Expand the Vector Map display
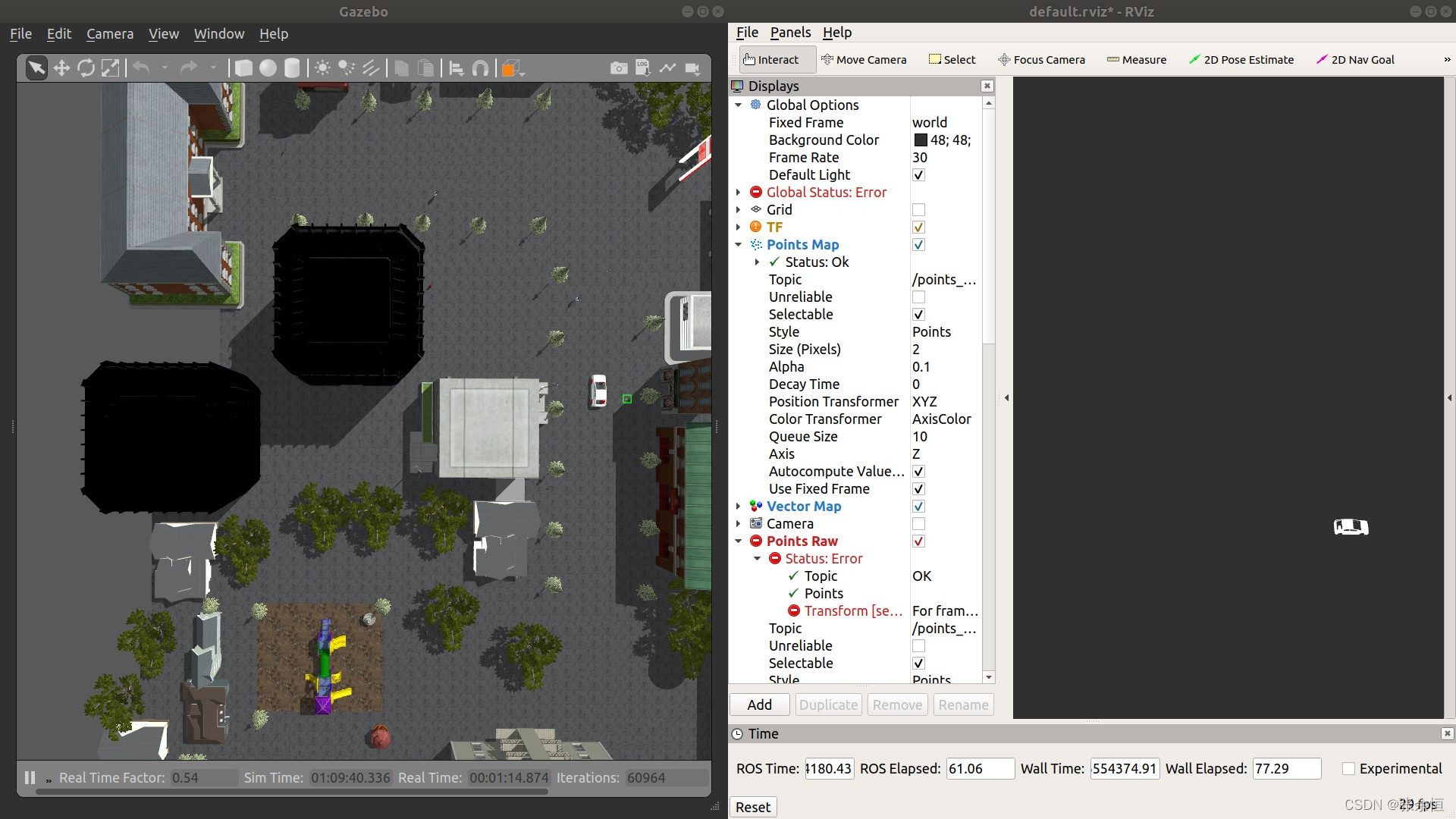This screenshot has height=819, width=1456. point(738,507)
